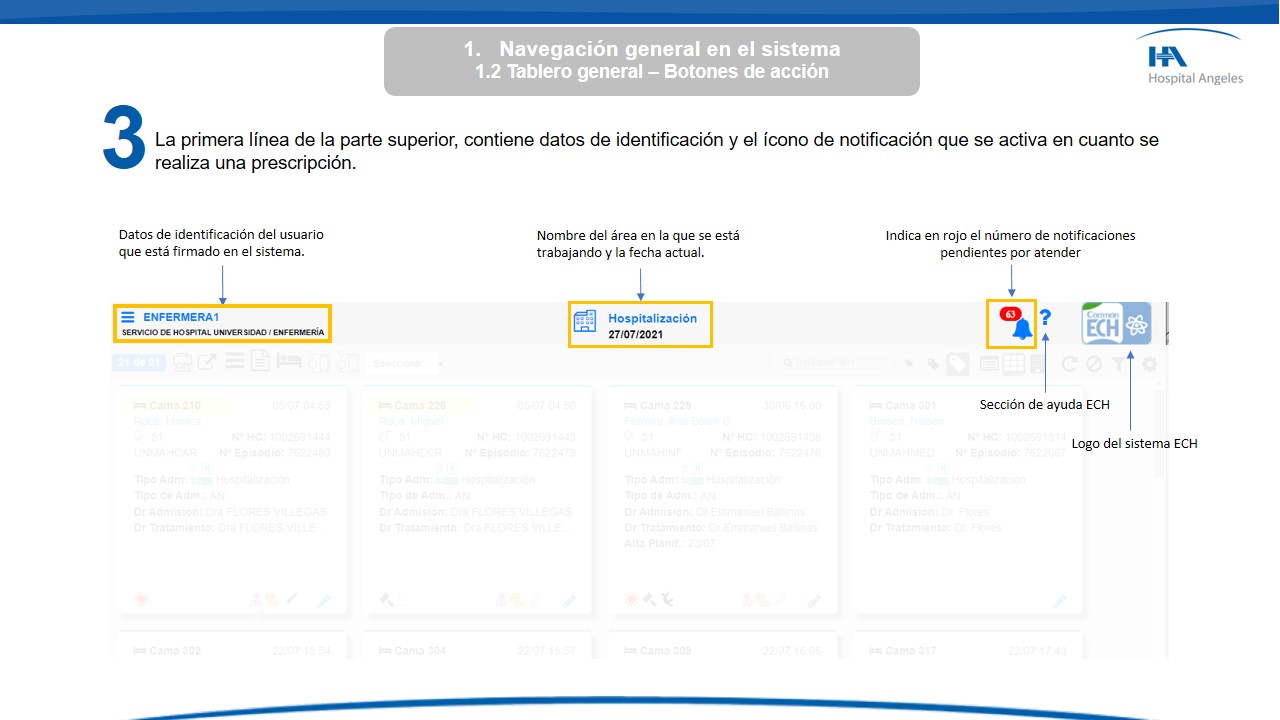Expand the Seleccionar dropdown
1280x720 pixels.
point(404,363)
